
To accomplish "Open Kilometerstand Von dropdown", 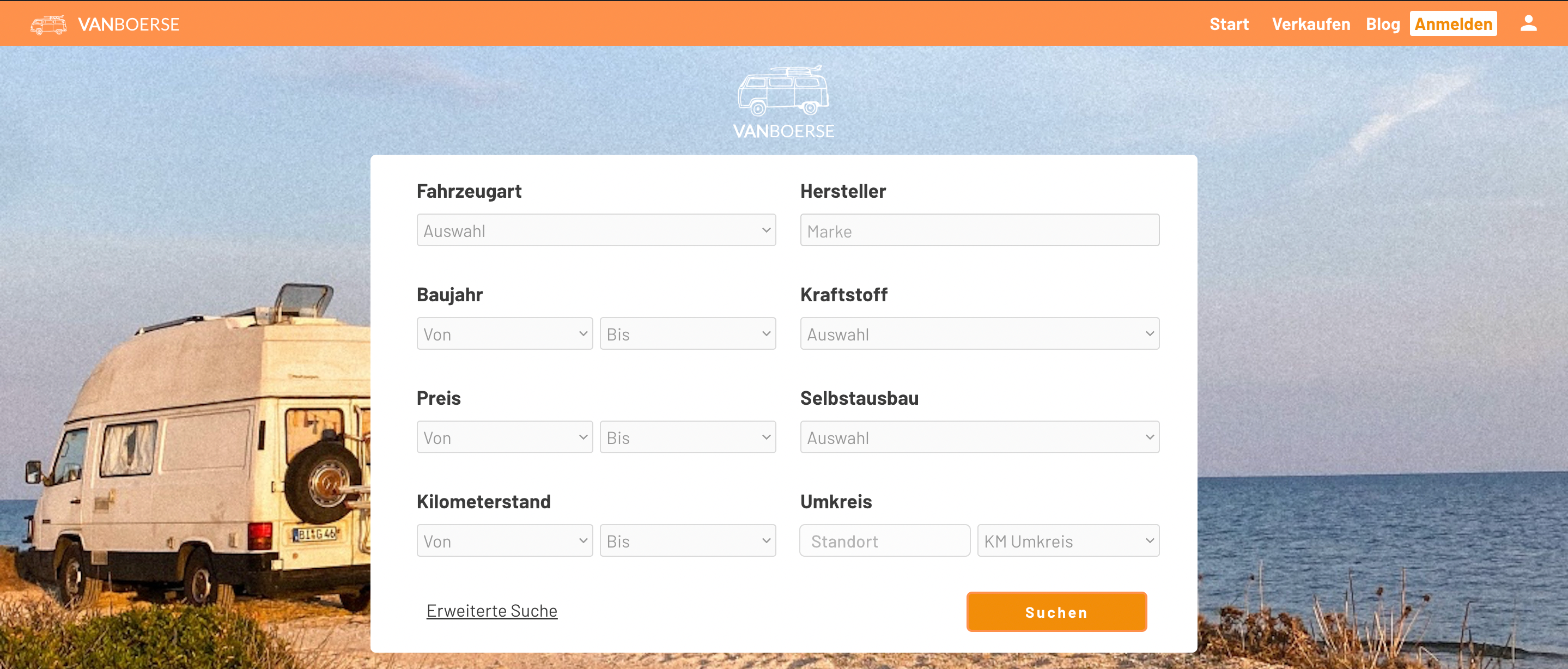I will coord(504,540).
